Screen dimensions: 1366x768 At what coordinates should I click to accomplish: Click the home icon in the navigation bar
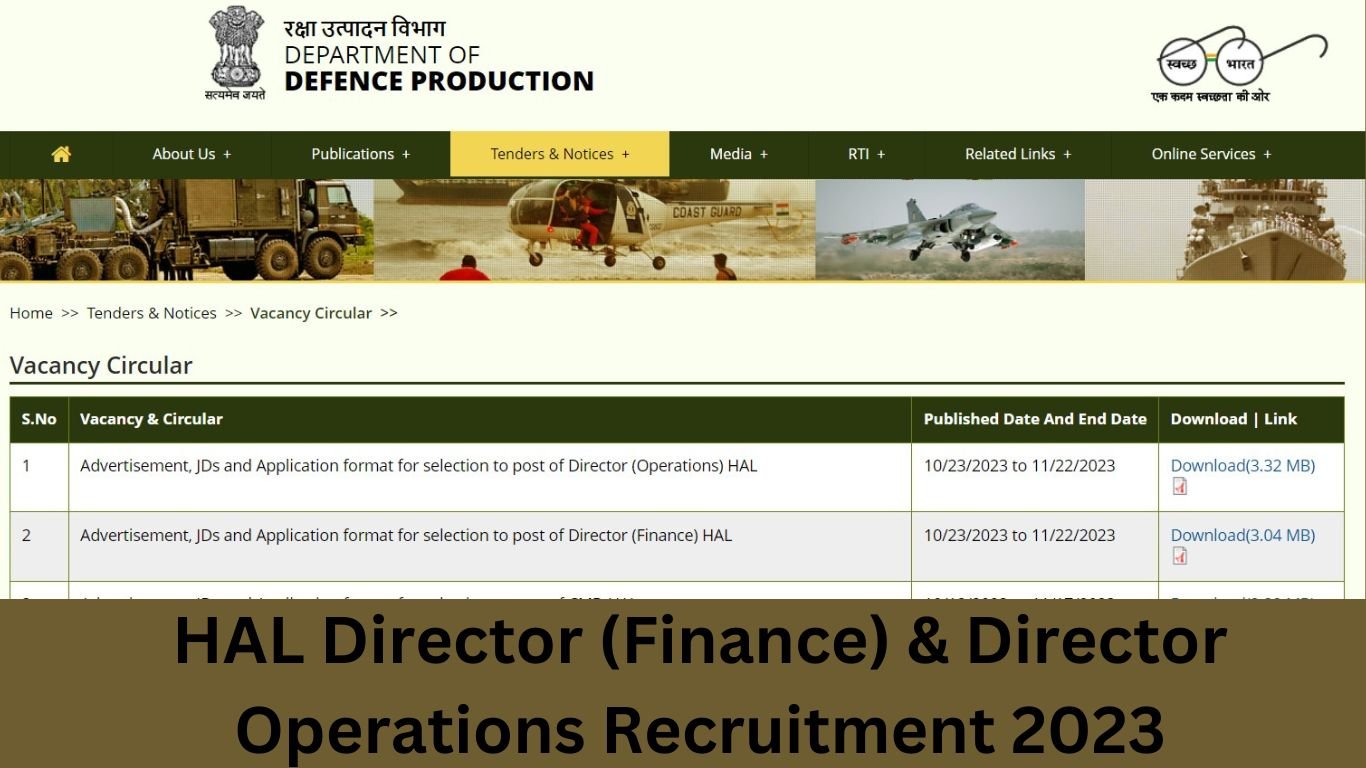pyautogui.click(x=60, y=154)
